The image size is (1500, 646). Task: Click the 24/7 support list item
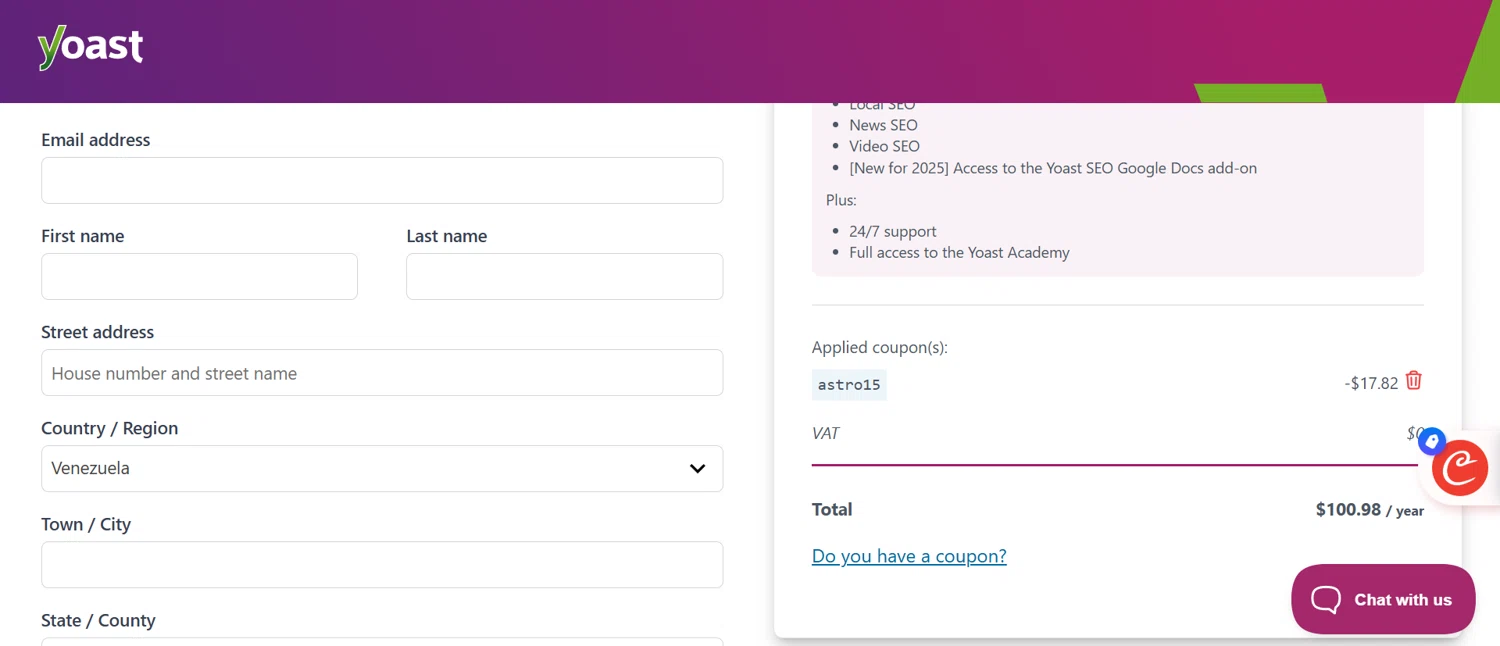coord(893,231)
